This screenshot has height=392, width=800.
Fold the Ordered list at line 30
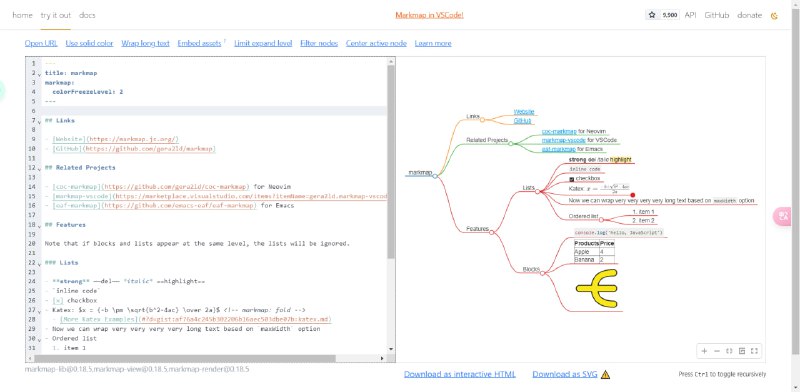[x=40, y=339]
